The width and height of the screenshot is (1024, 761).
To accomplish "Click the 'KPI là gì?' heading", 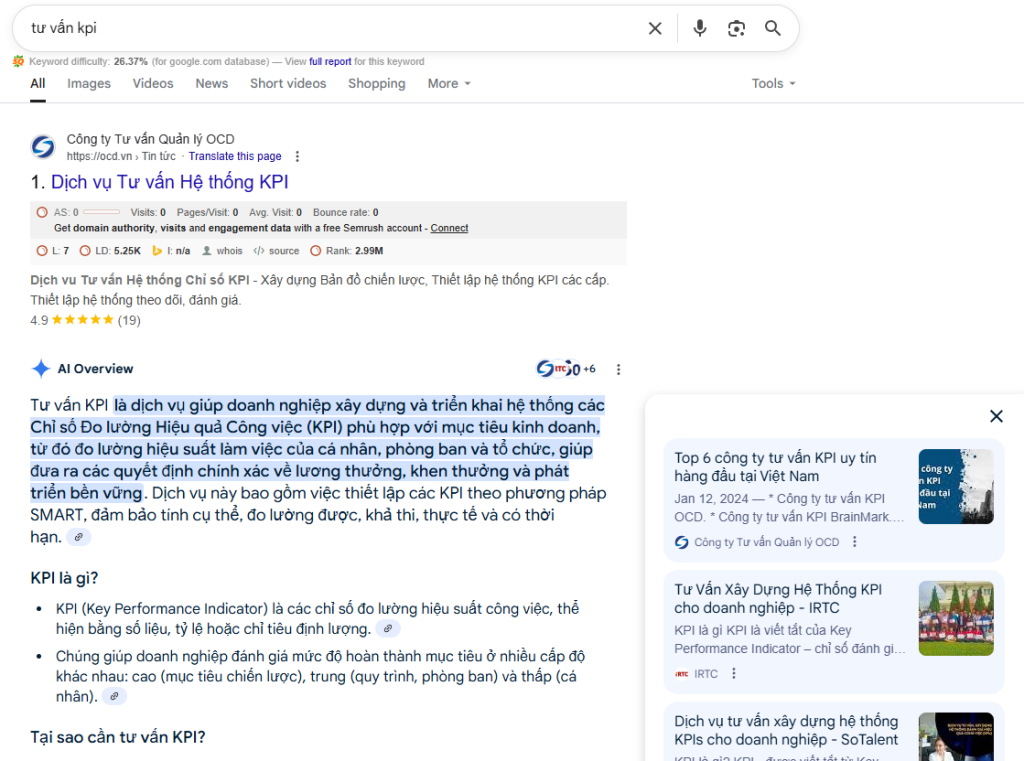I will tap(64, 578).
